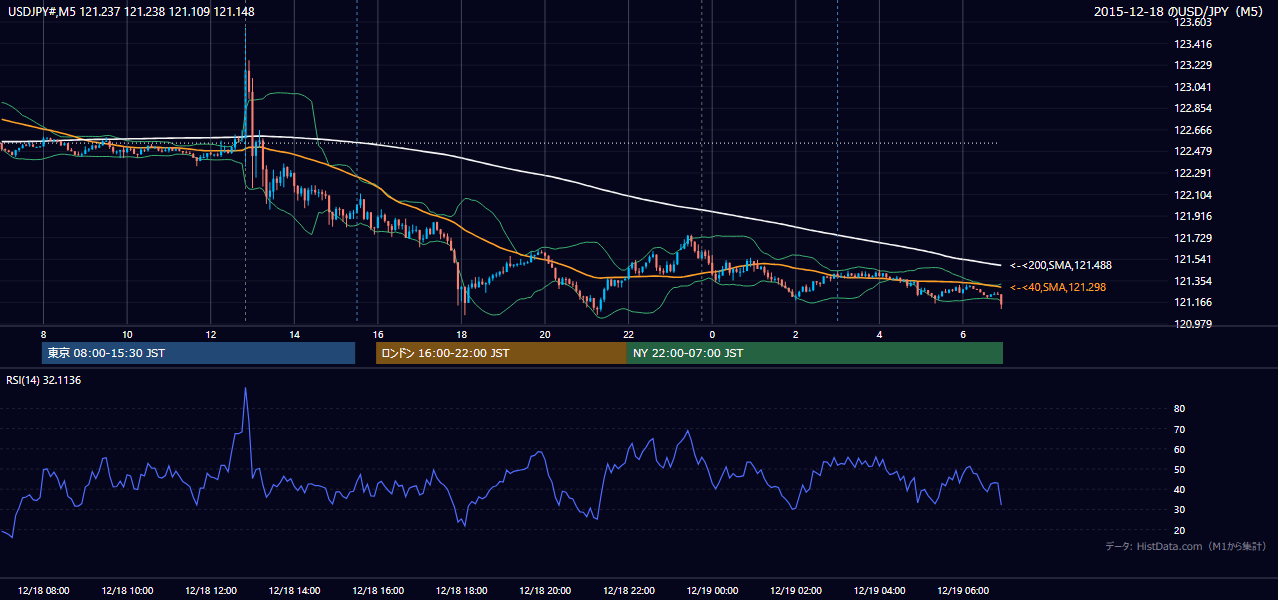Click the 121.729 price axis label

click(x=1192, y=238)
